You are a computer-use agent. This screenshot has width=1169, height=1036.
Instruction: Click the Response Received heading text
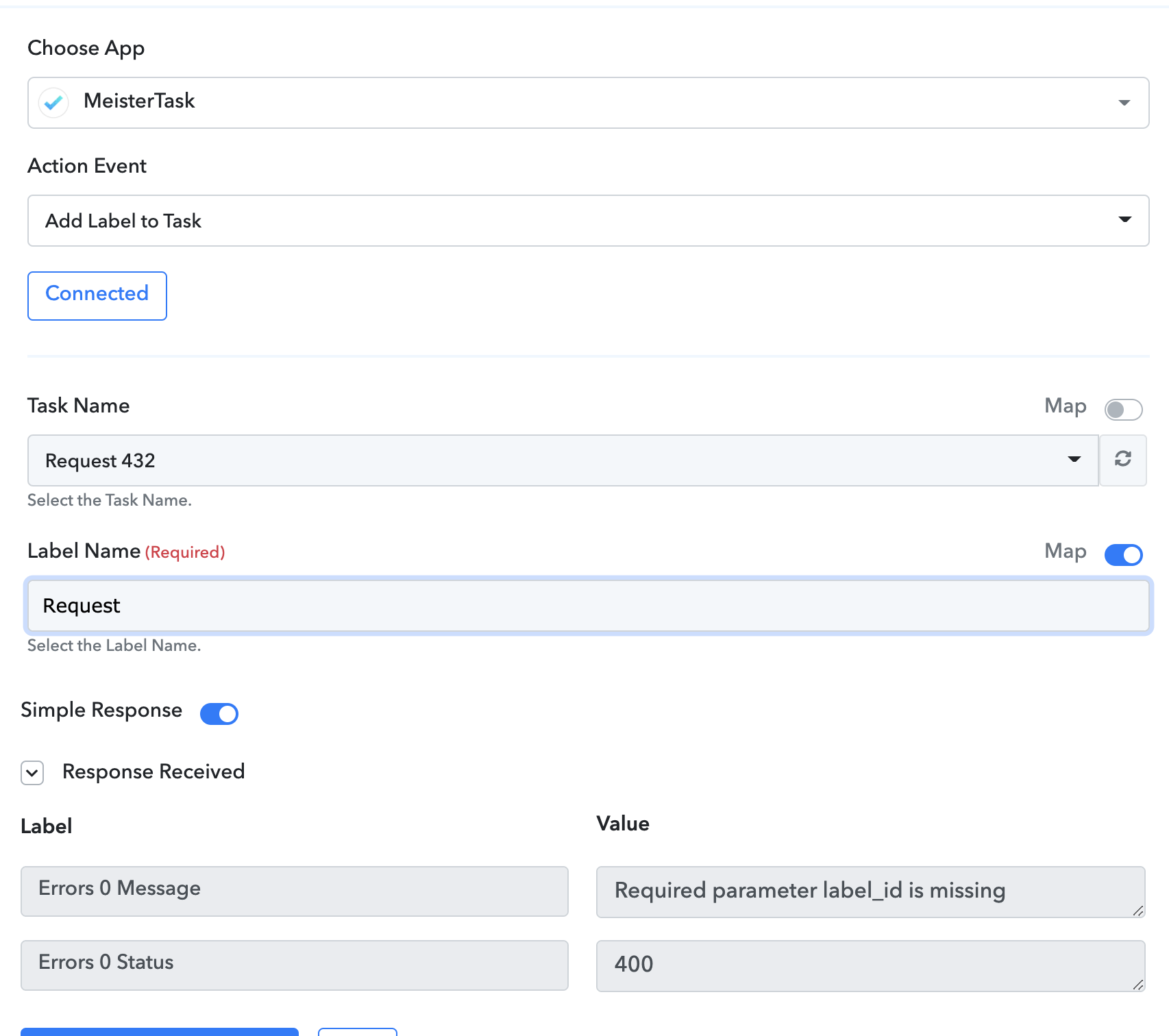coord(153,772)
